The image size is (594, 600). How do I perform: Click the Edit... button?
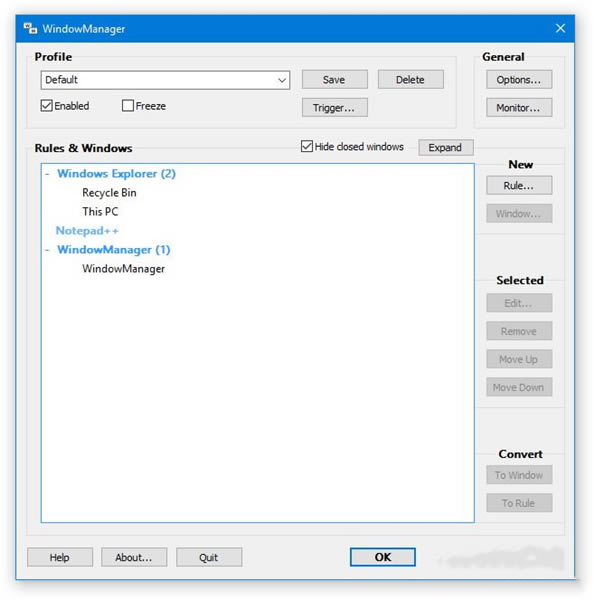519,303
